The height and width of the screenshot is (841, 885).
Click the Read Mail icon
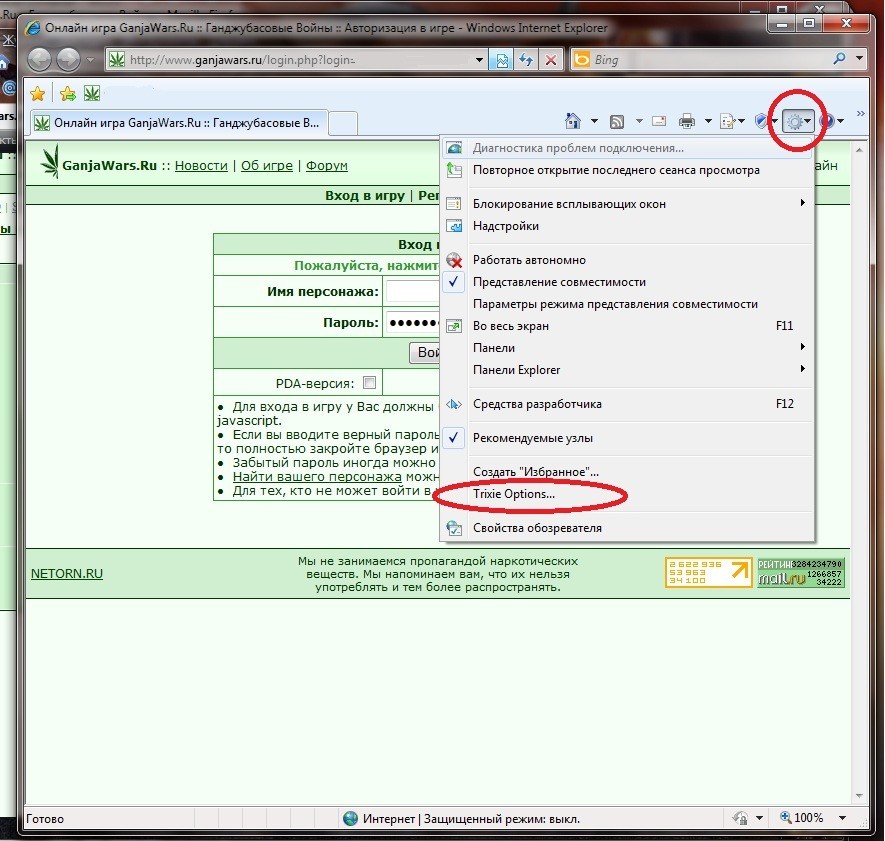[659, 121]
